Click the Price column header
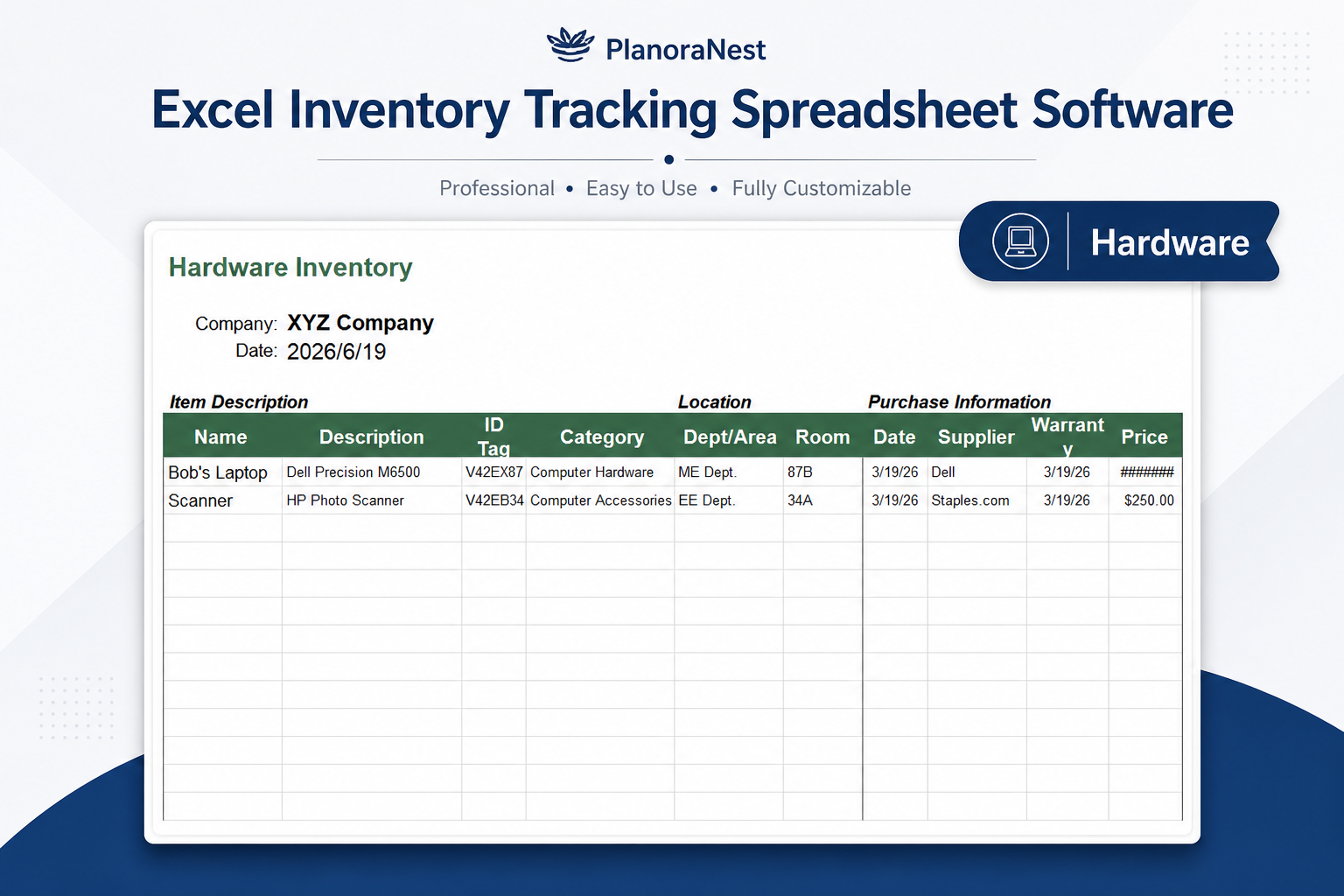 click(x=1144, y=437)
